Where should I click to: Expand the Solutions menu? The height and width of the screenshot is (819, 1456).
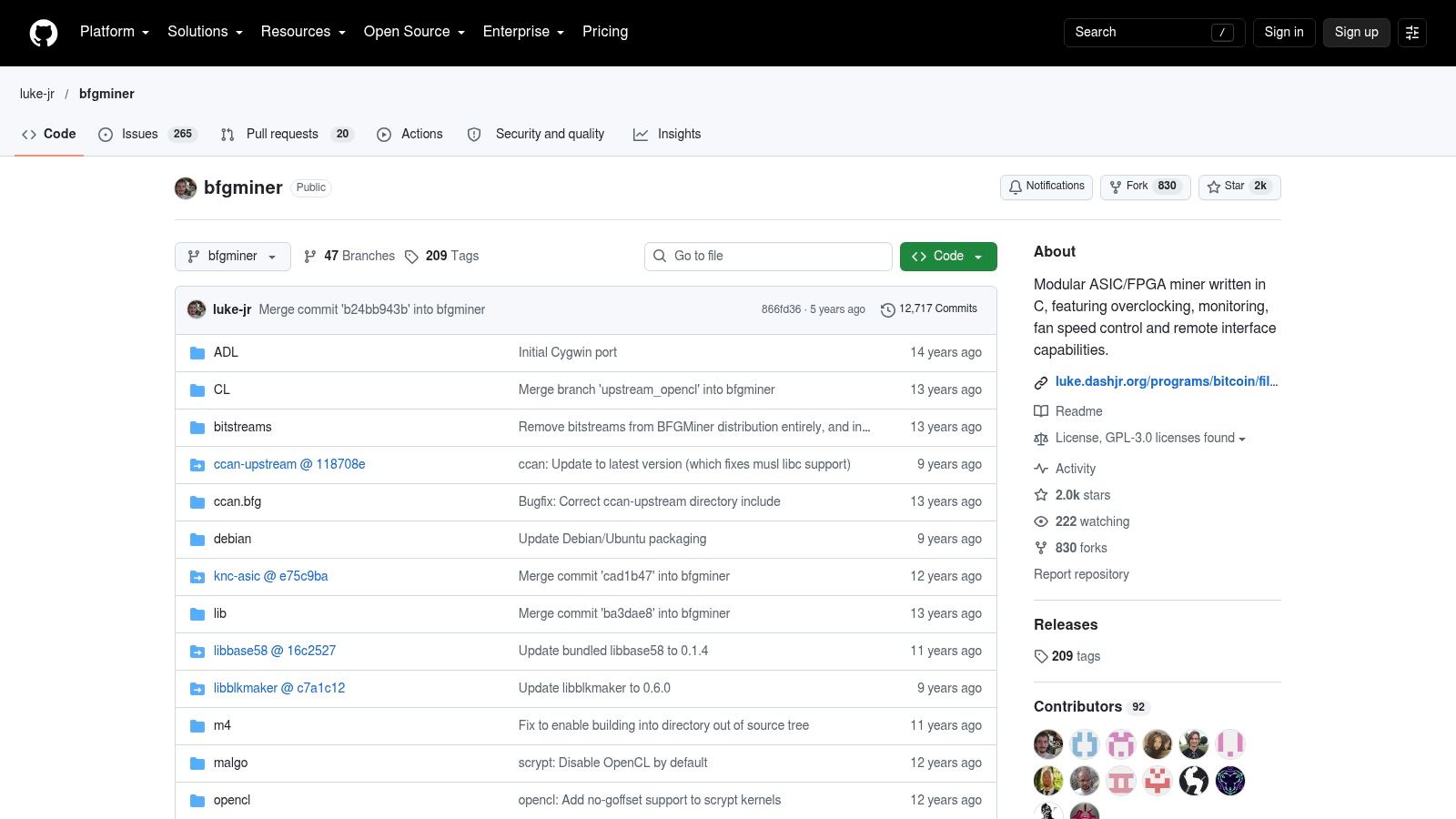206,32
